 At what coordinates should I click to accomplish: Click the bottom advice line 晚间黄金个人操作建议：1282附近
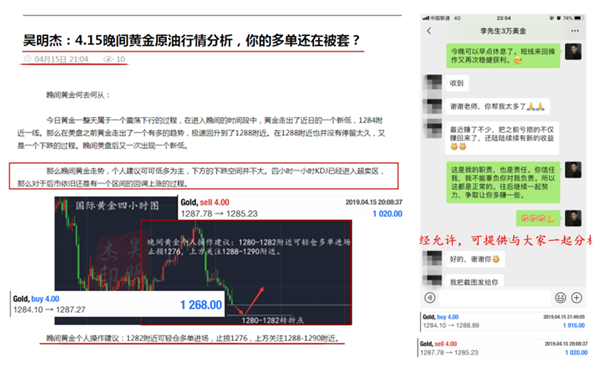[193, 338]
